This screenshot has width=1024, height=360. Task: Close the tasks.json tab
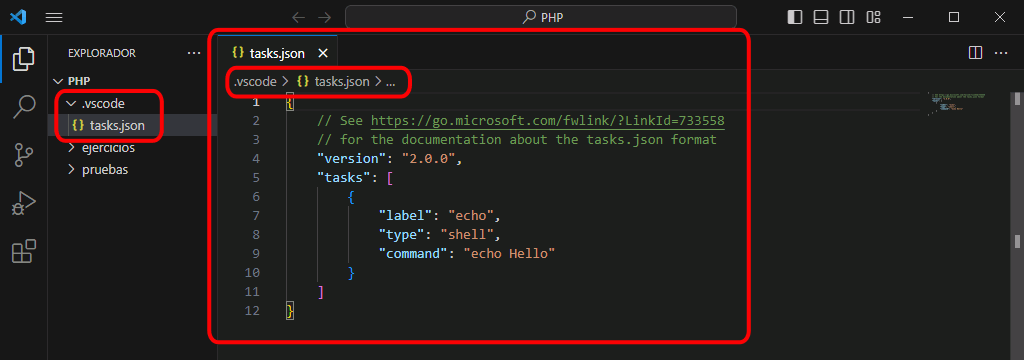click(322, 54)
